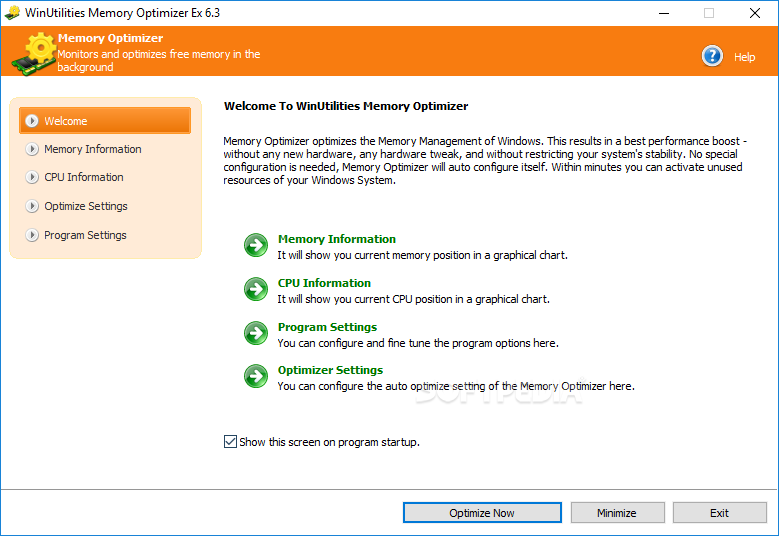The height and width of the screenshot is (536, 779).
Task: Click the Exit button
Action: coord(719,513)
